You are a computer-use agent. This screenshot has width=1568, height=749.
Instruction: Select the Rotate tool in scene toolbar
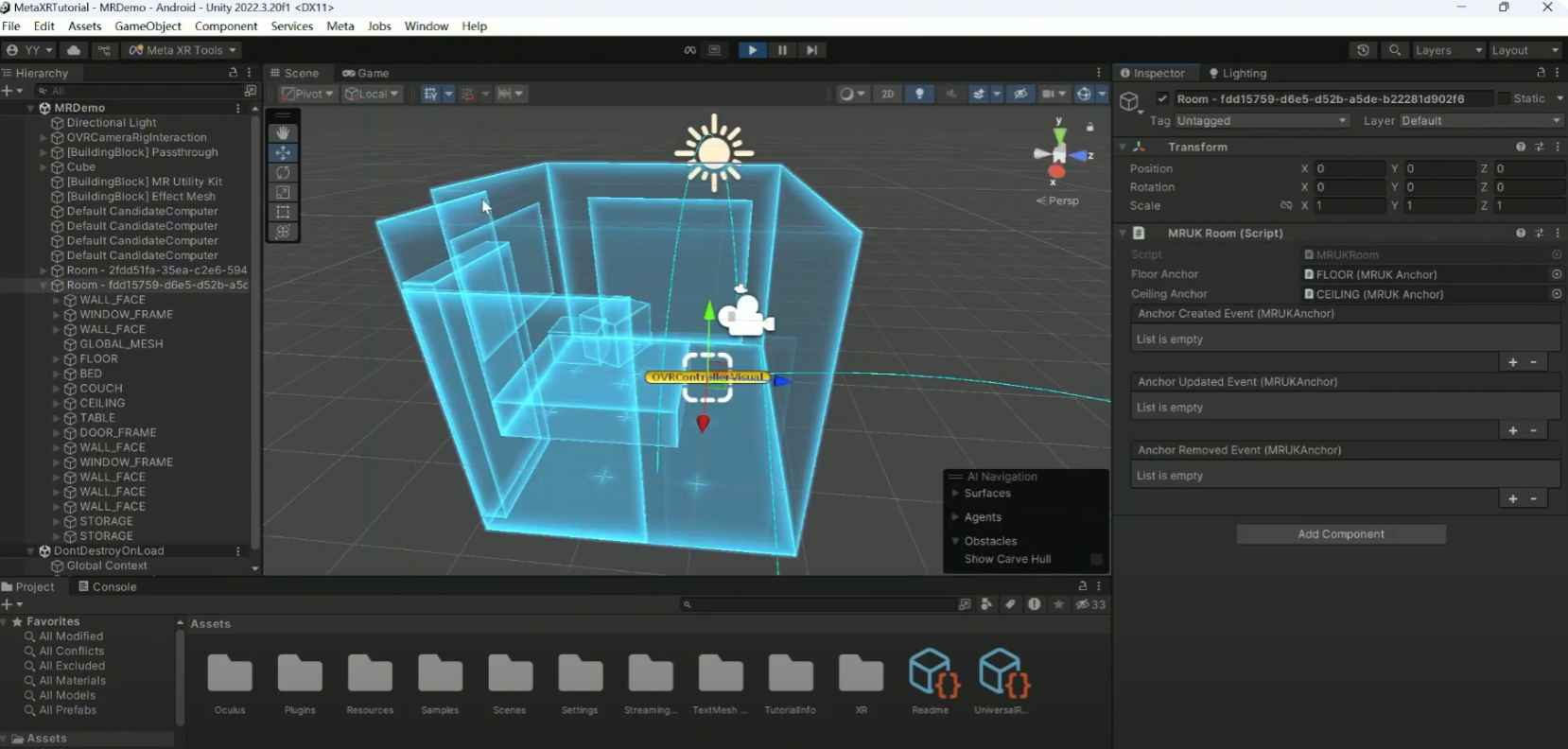[283, 173]
